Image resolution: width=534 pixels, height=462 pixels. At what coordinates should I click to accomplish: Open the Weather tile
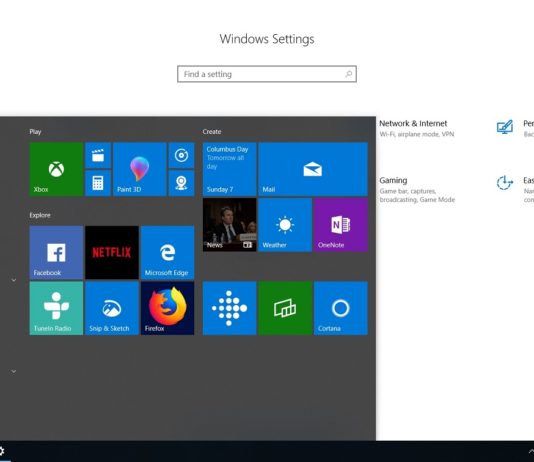tap(285, 225)
